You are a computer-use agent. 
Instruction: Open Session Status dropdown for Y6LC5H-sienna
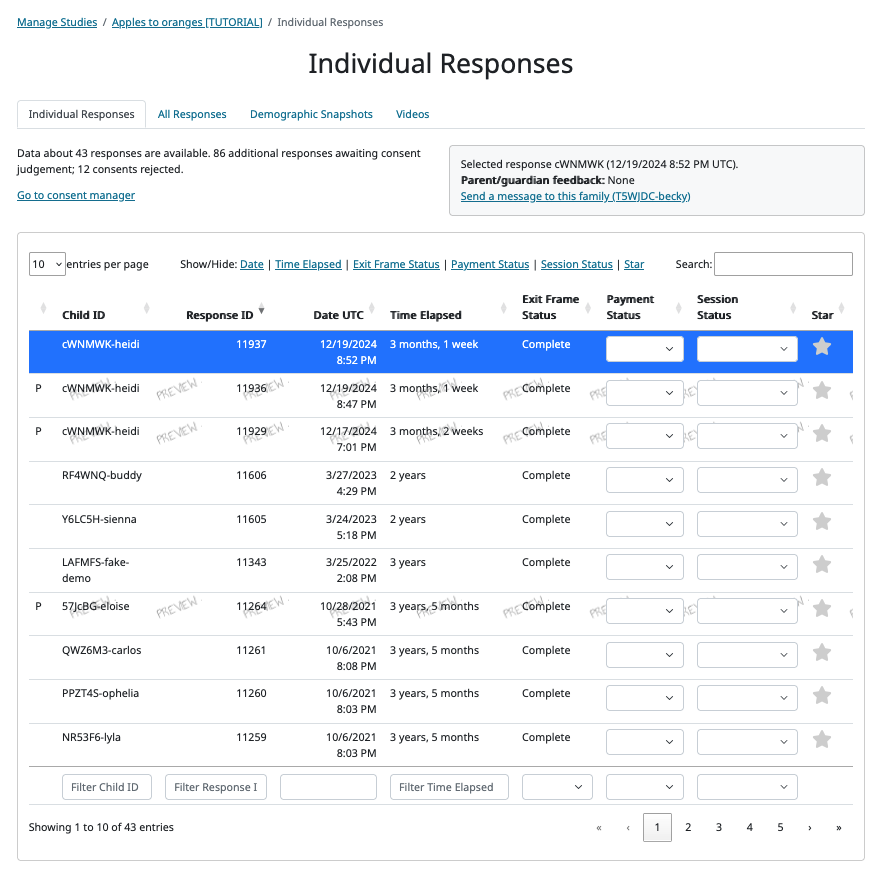click(747, 524)
